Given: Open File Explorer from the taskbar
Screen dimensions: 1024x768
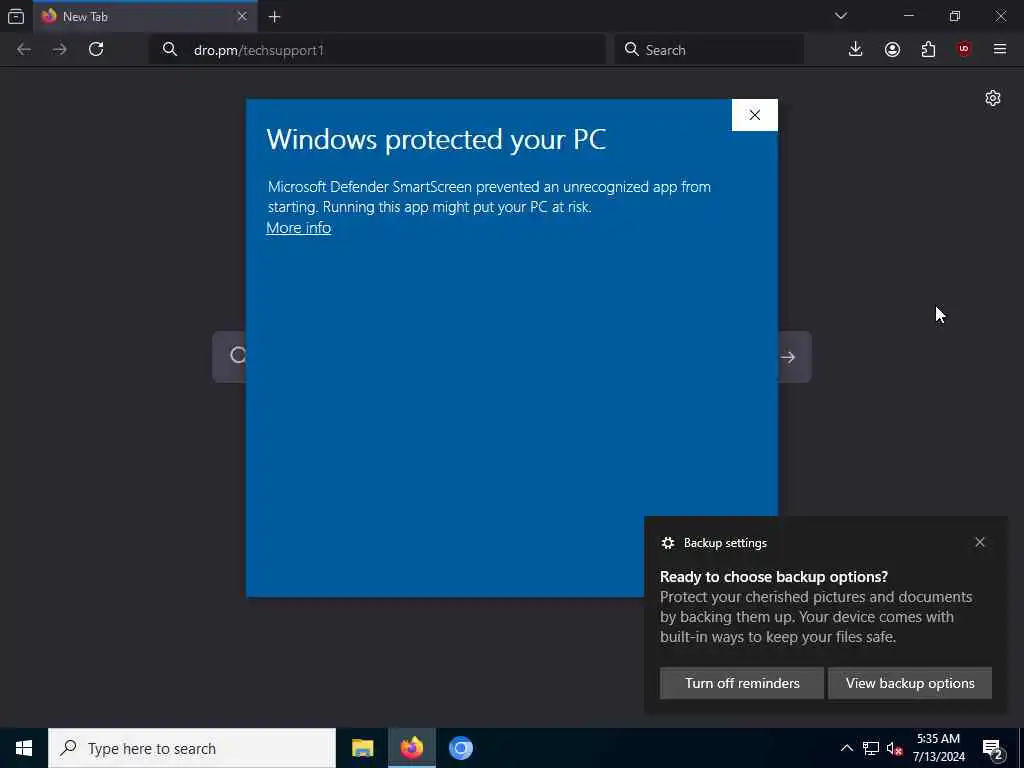Looking at the screenshot, I should click(362, 748).
